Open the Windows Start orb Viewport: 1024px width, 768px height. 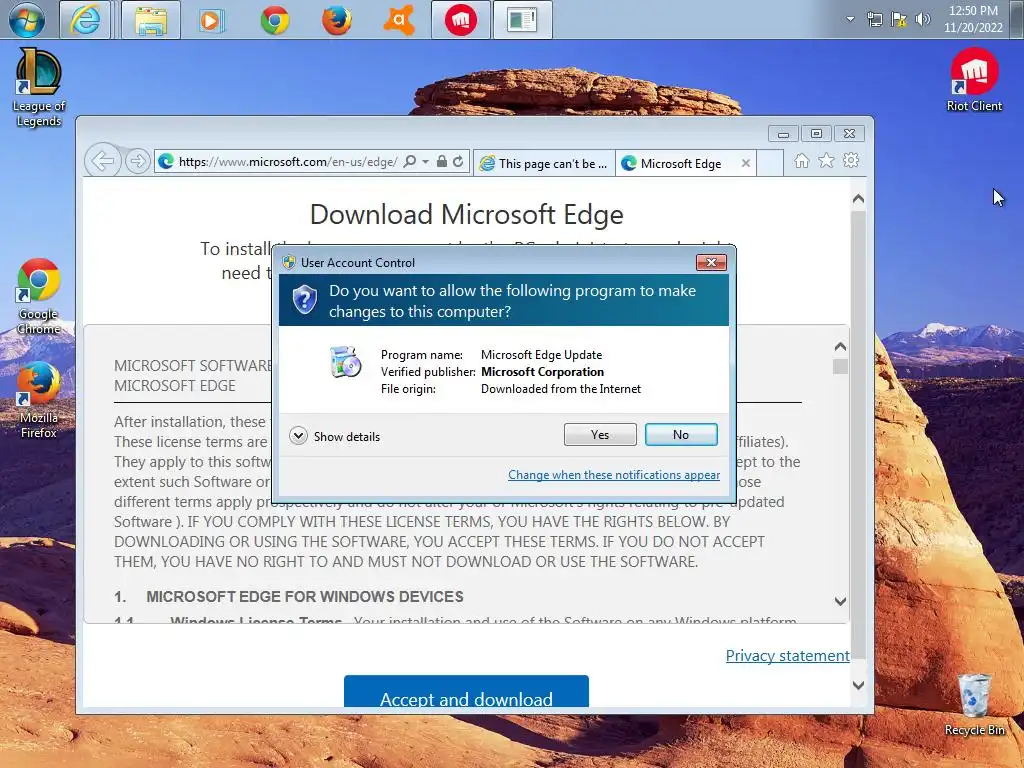[27, 20]
